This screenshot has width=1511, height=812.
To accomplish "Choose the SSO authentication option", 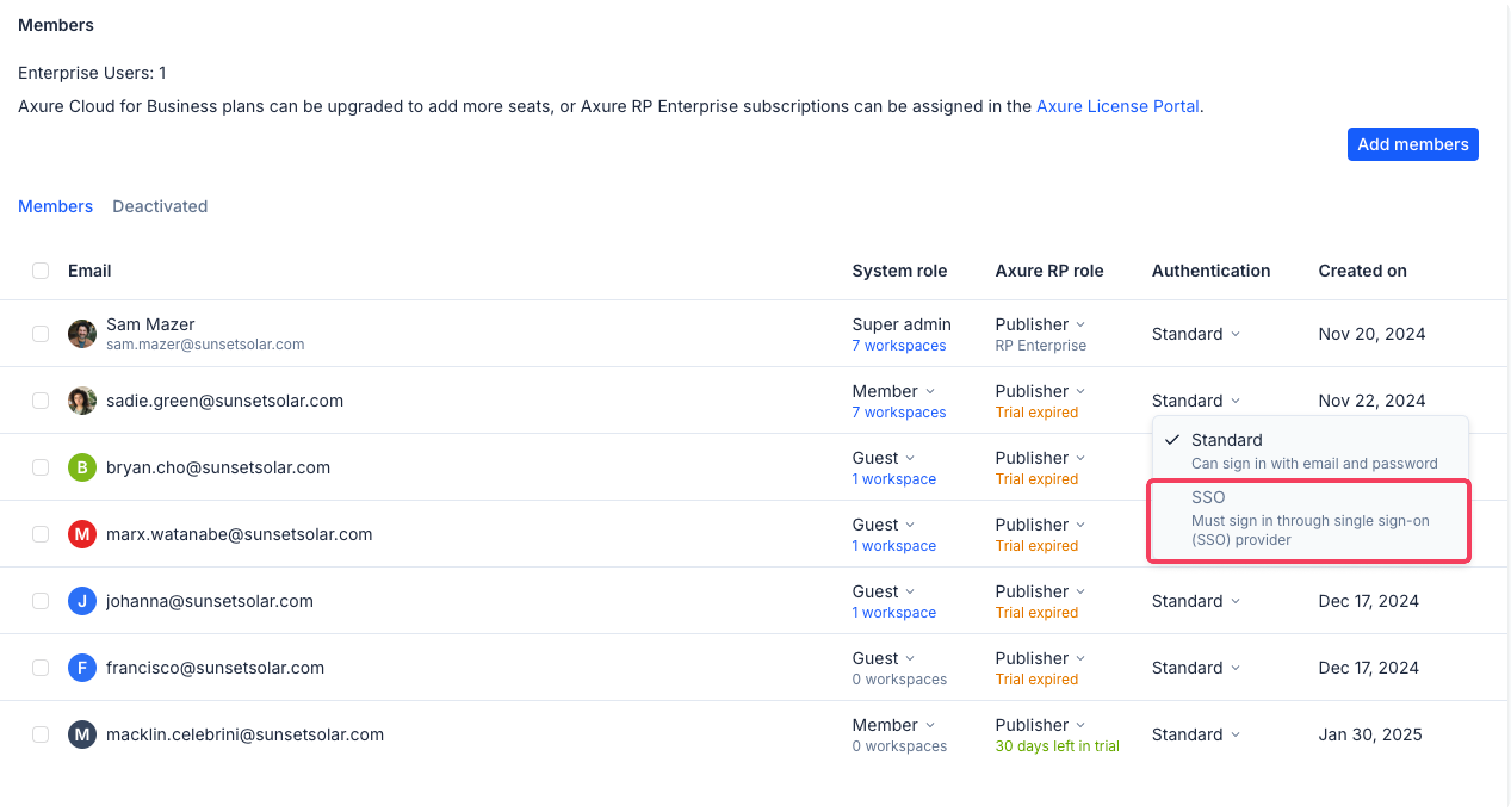I will (1309, 517).
